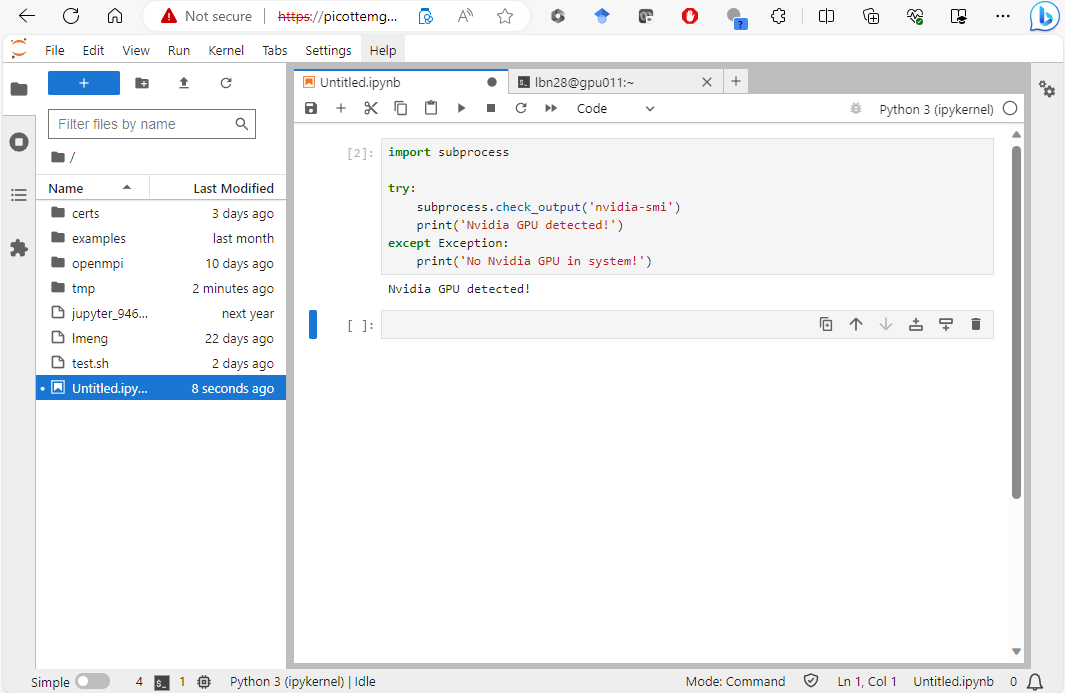Screen dimensions: 1065x693
Task: Add a new tab with plus button
Action: click(x=736, y=82)
